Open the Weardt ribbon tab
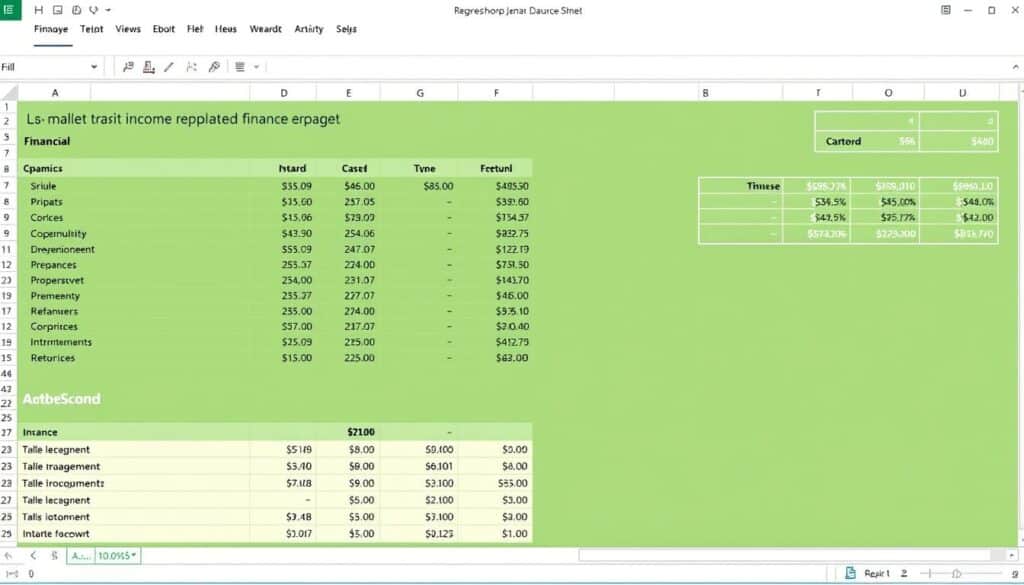 click(x=266, y=29)
